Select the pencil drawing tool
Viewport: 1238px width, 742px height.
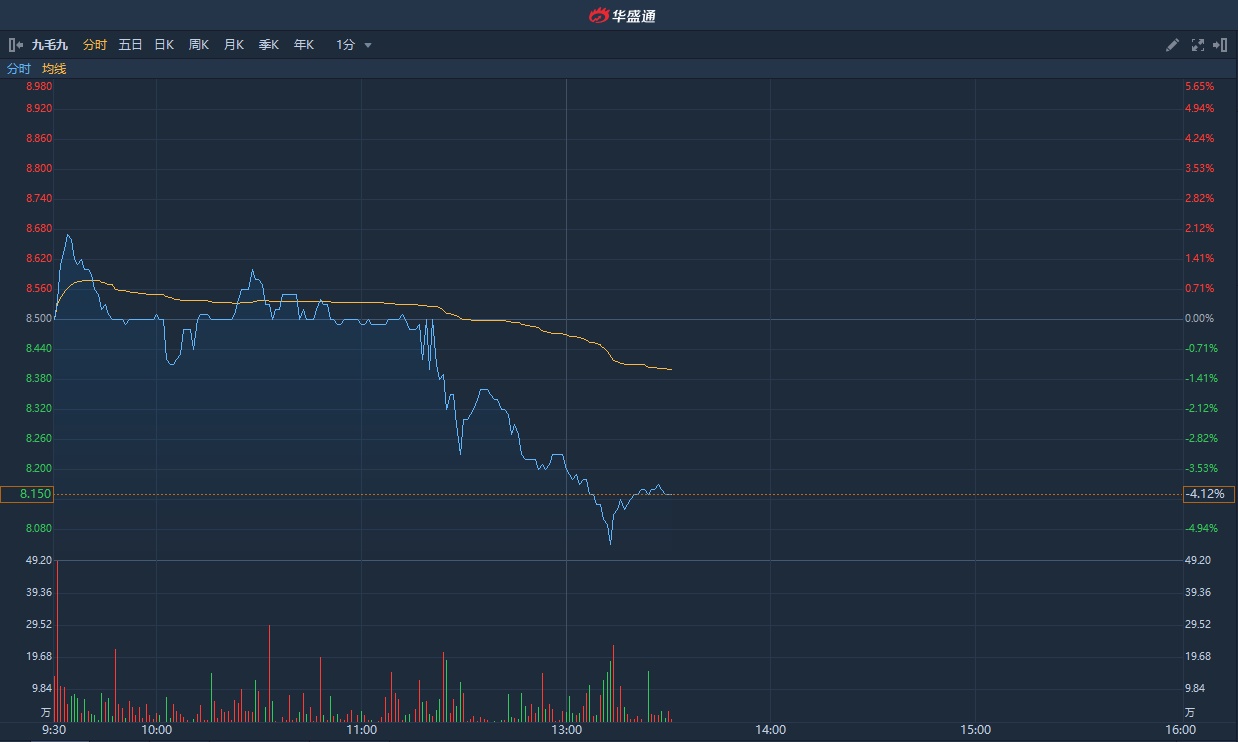click(x=1173, y=45)
